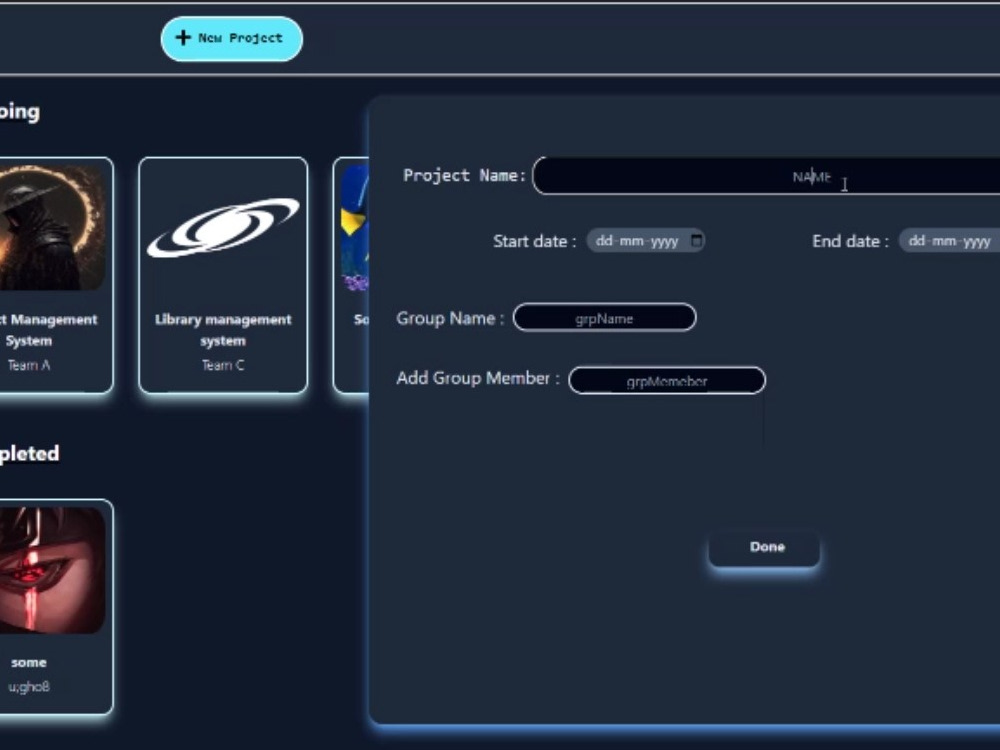
Task: Click the u;gho8 team label
Action: (x=29, y=687)
